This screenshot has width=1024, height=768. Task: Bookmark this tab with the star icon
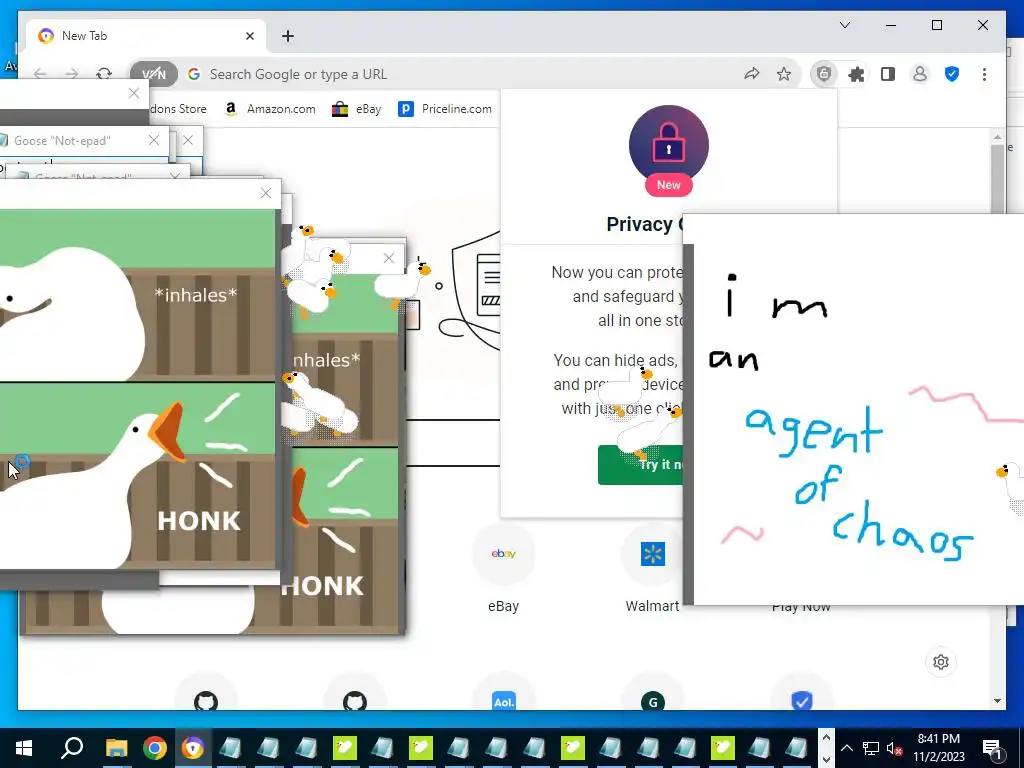click(x=784, y=74)
